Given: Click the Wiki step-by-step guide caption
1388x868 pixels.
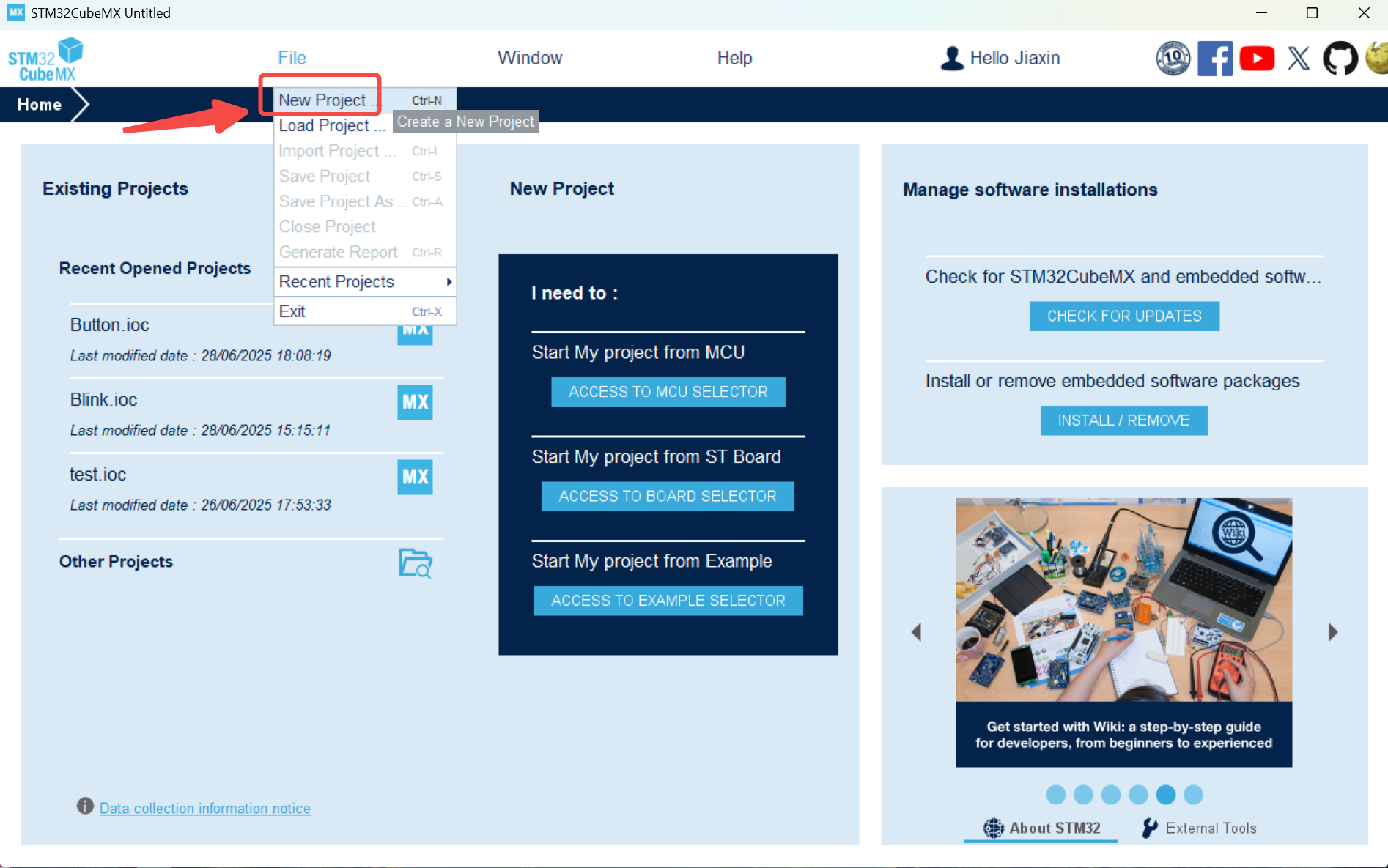Looking at the screenshot, I should (x=1123, y=735).
